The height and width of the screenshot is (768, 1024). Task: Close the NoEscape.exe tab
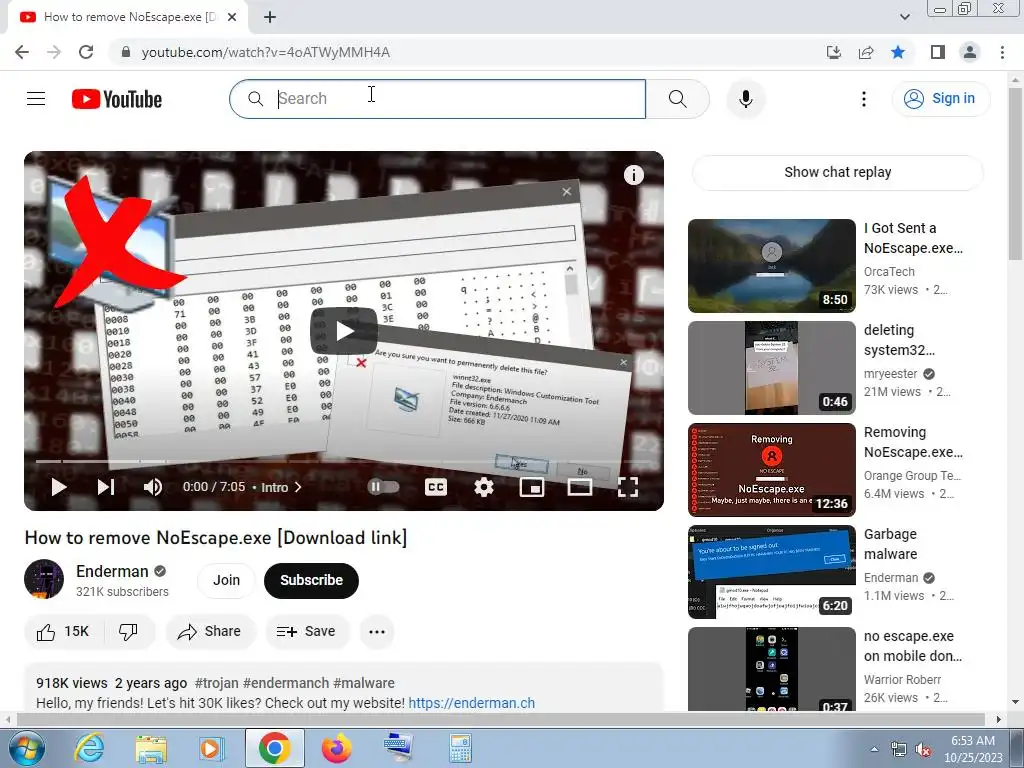tap(232, 18)
